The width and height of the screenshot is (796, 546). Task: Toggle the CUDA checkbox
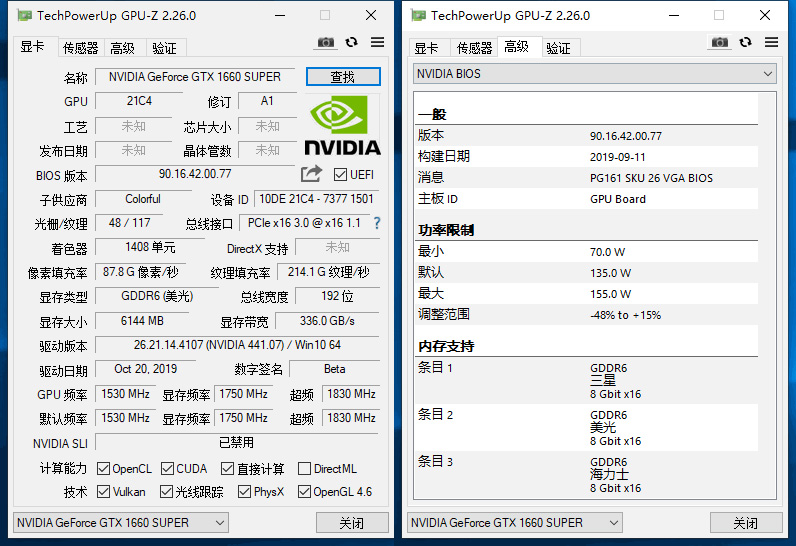tap(167, 468)
